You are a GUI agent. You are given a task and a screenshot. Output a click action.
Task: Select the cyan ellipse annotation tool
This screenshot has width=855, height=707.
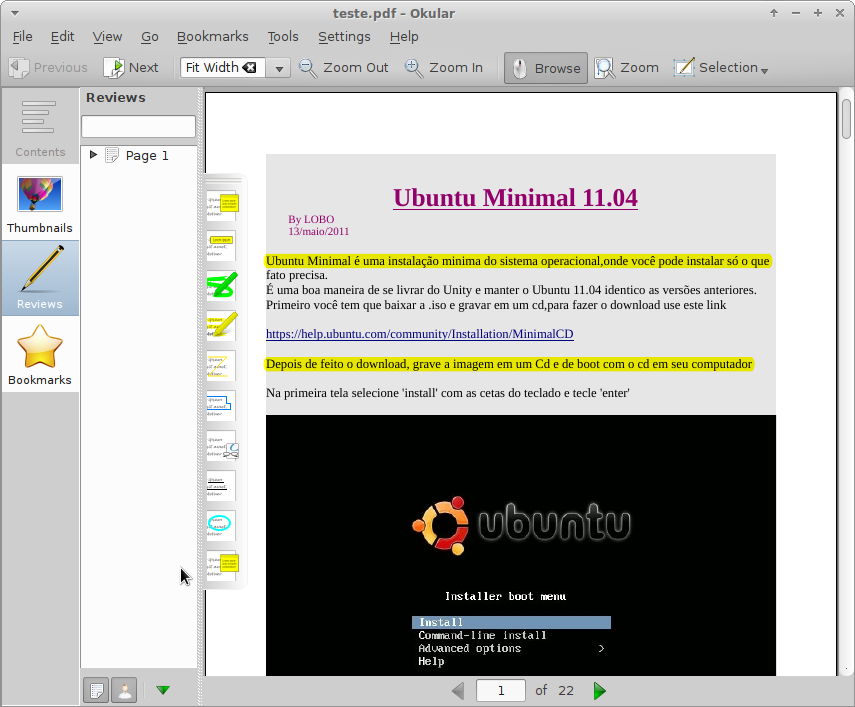click(x=222, y=525)
